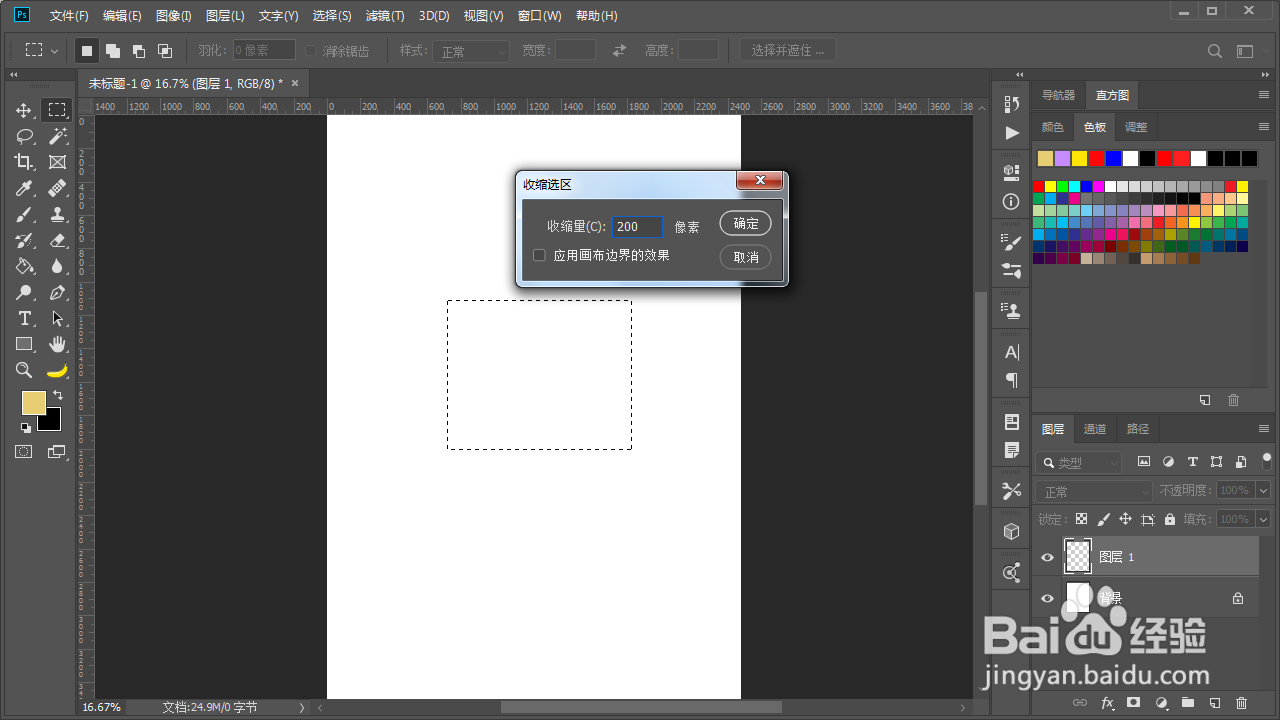
Task: Click the Select and Mask button
Action: click(x=788, y=50)
